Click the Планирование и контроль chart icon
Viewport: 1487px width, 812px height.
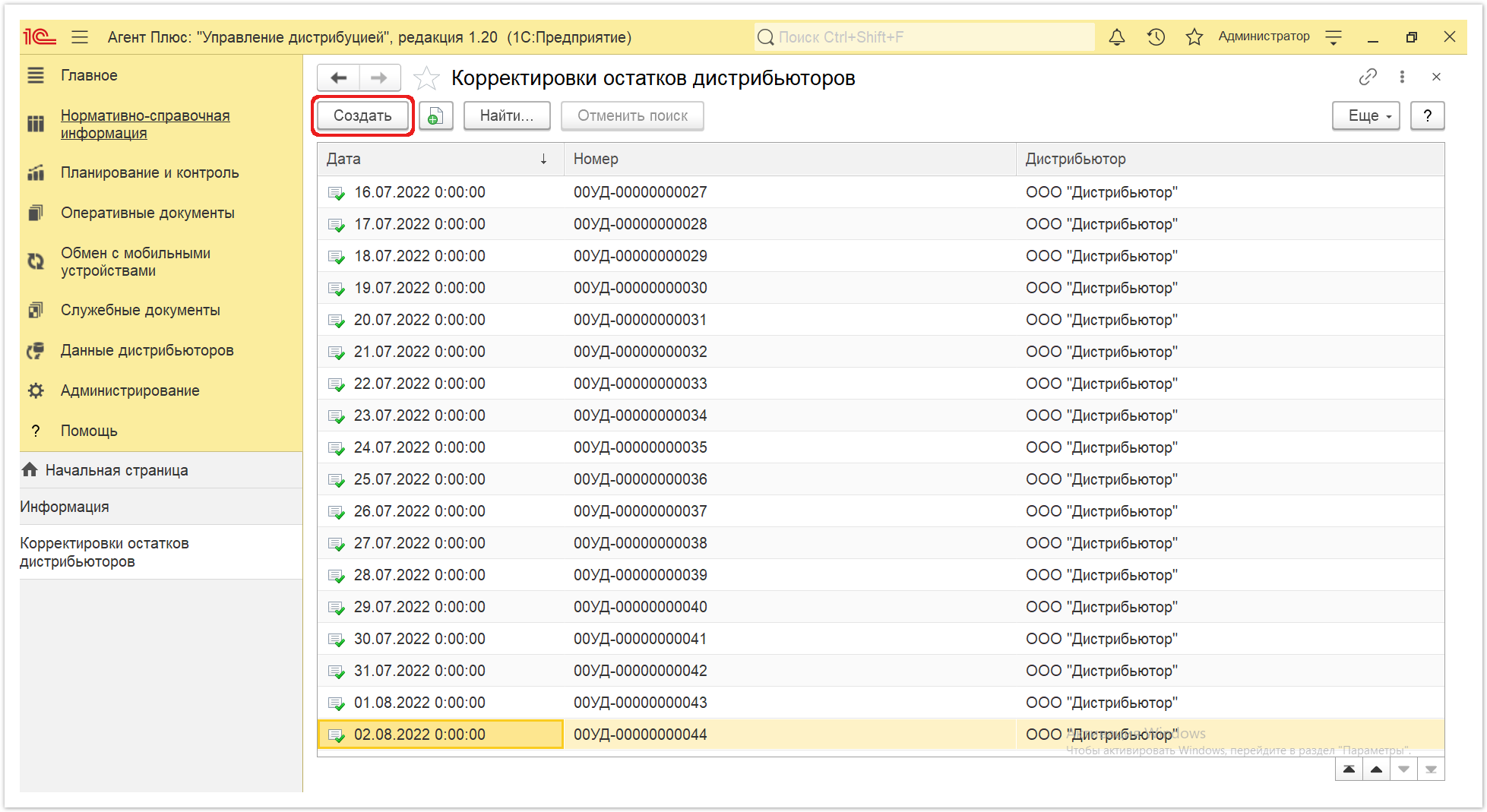pyautogui.click(x=36, y=172)
